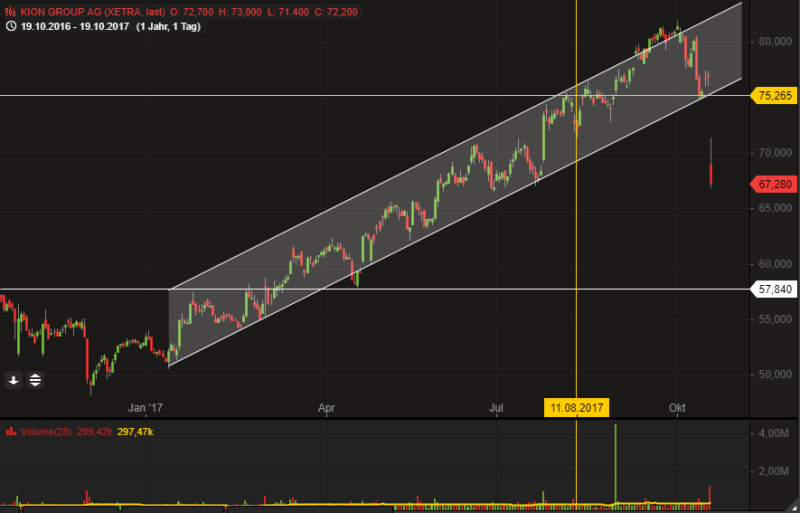Viewport: 800px width, 513px height.
Task: Click the red 299,42k volume value
Action: point(95,432)
